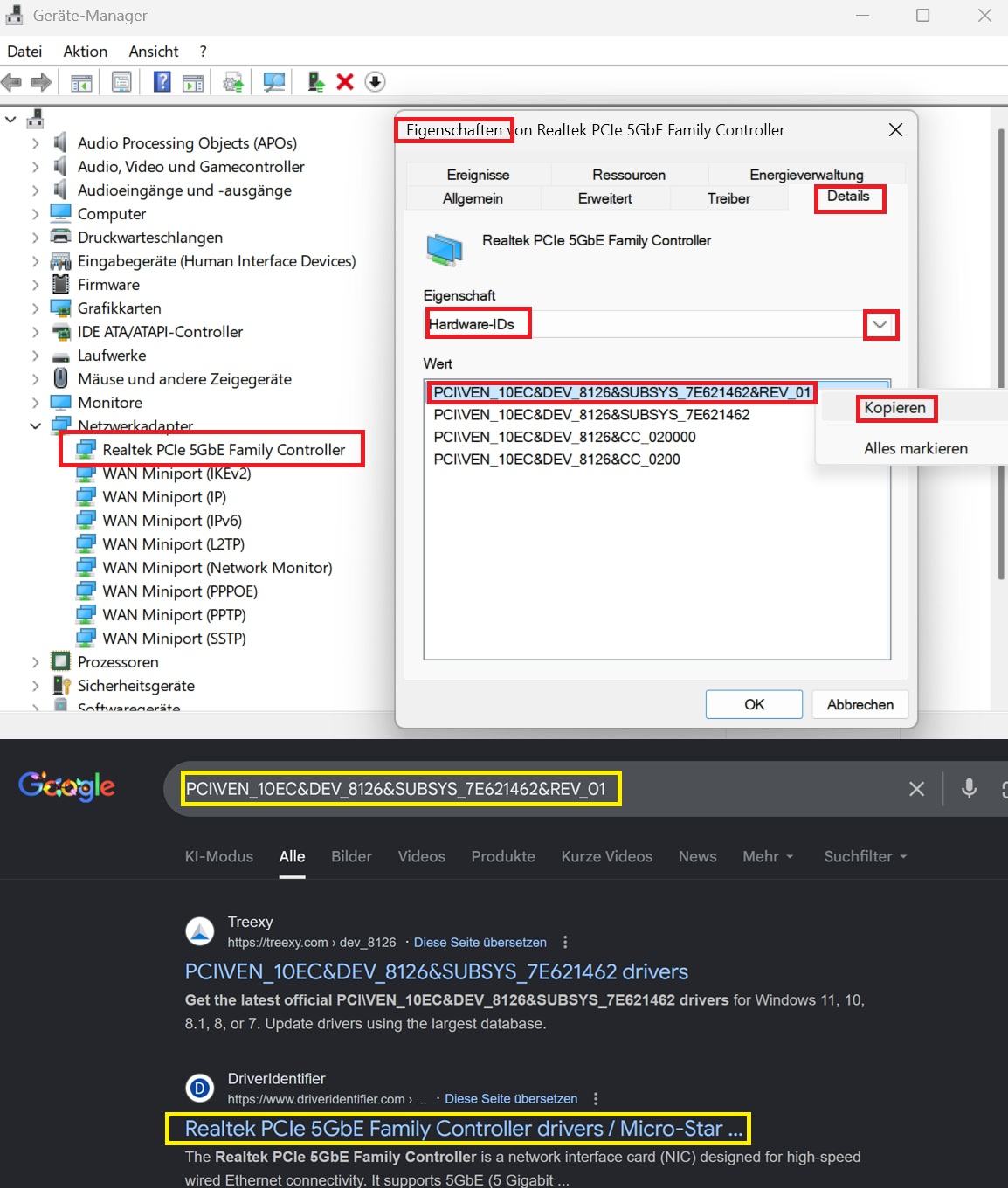This screenshot has width=1008, height=1189.
Task: Collapse the Netzwerkadapter node
Action: 35,426
